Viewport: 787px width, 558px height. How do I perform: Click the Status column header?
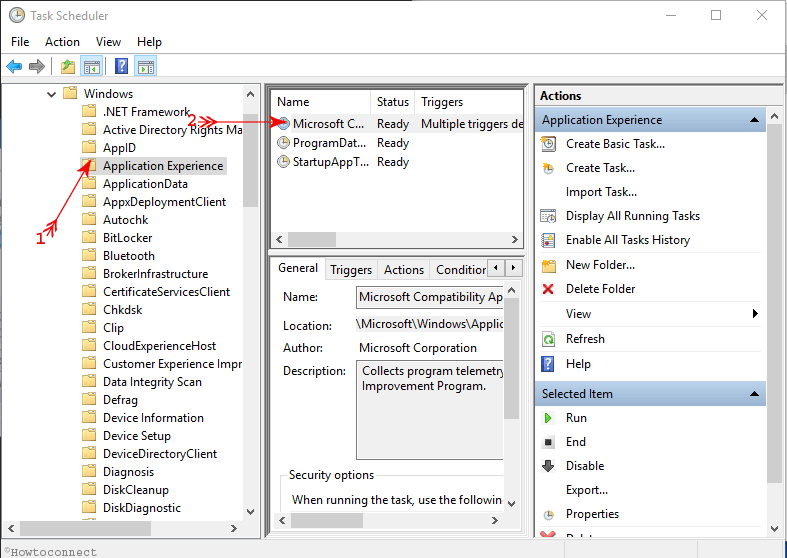pos(392,102)
